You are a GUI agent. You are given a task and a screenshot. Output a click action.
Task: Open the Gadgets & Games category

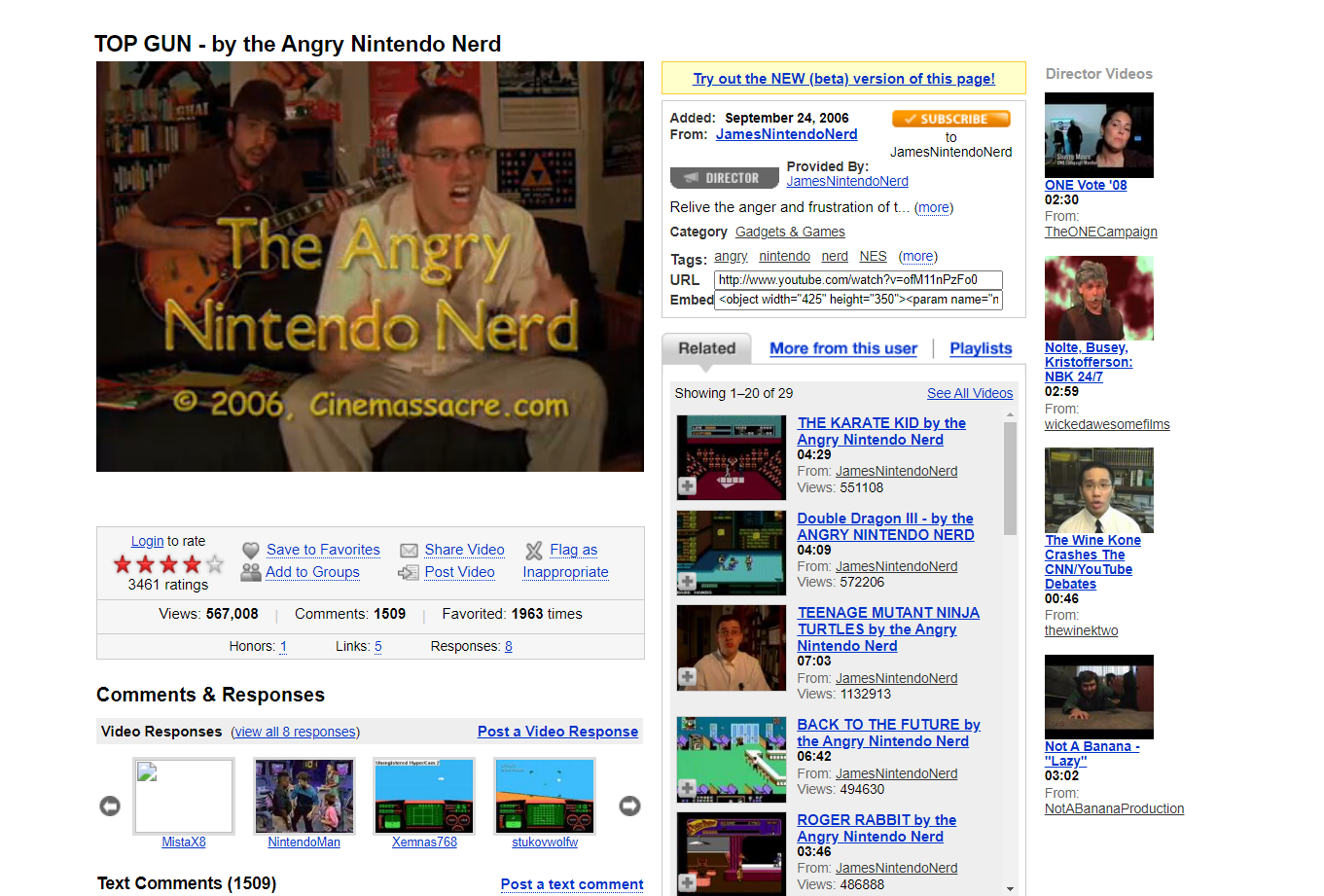point(790,232)
